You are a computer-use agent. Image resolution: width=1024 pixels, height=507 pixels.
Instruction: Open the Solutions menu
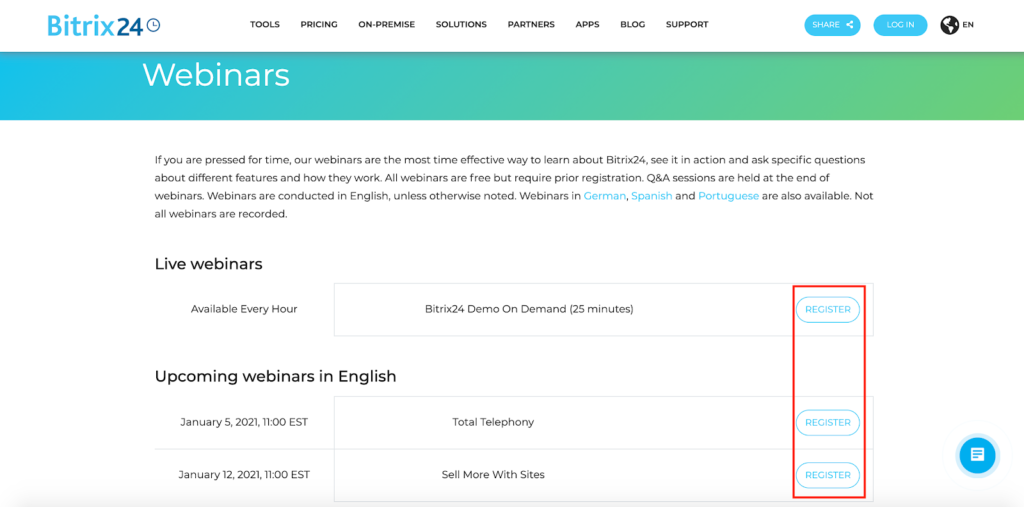pos(461,25)
